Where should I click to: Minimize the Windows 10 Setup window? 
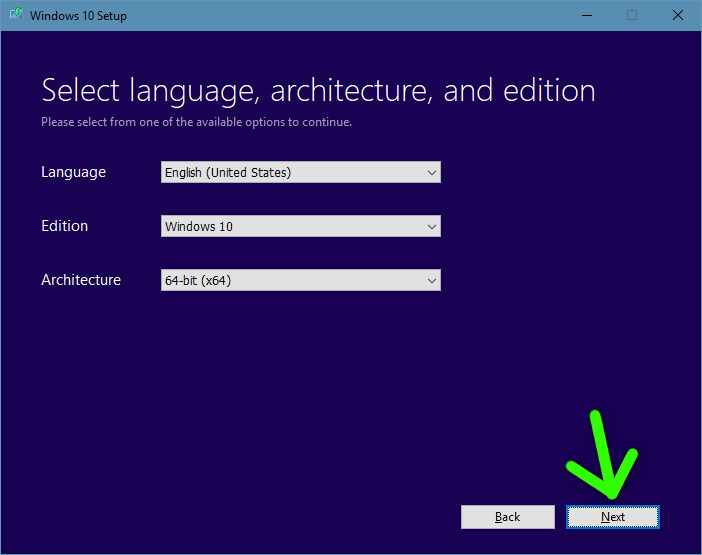[x=586, y=15]
